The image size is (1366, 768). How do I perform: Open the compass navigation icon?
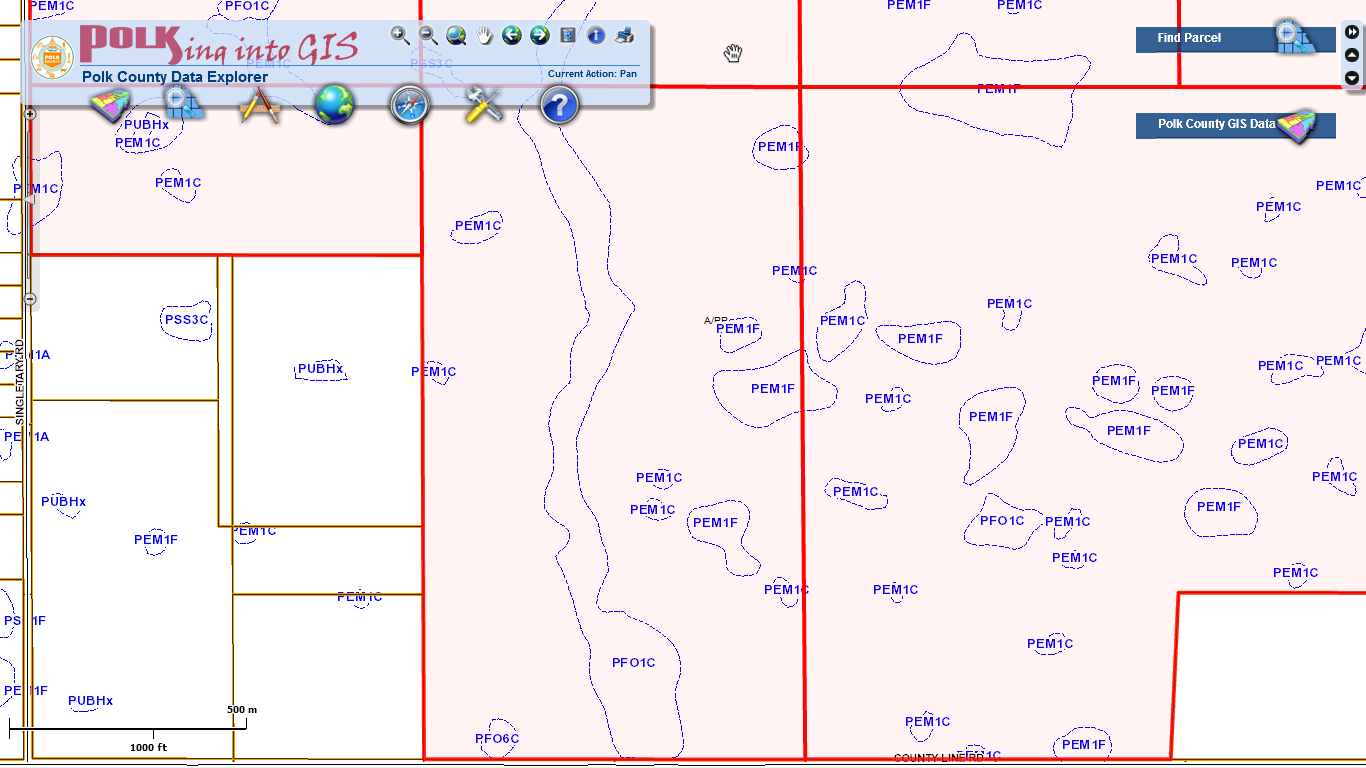pyautogui.click(x=409, y=105)
